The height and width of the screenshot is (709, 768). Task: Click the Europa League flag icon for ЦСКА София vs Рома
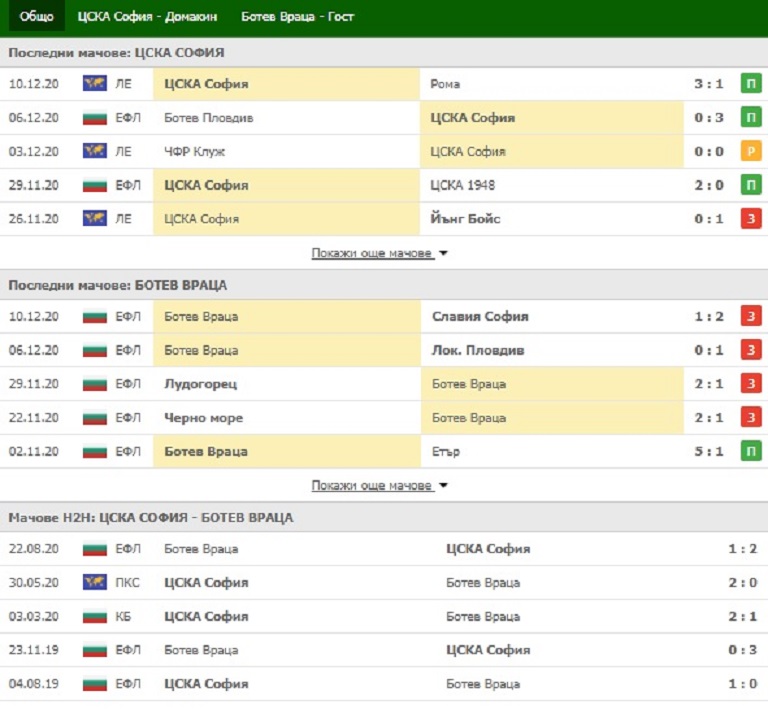coord(95,84)
